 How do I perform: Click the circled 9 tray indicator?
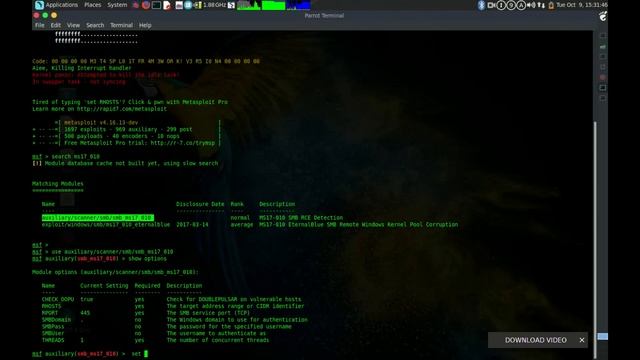(511, 5)
